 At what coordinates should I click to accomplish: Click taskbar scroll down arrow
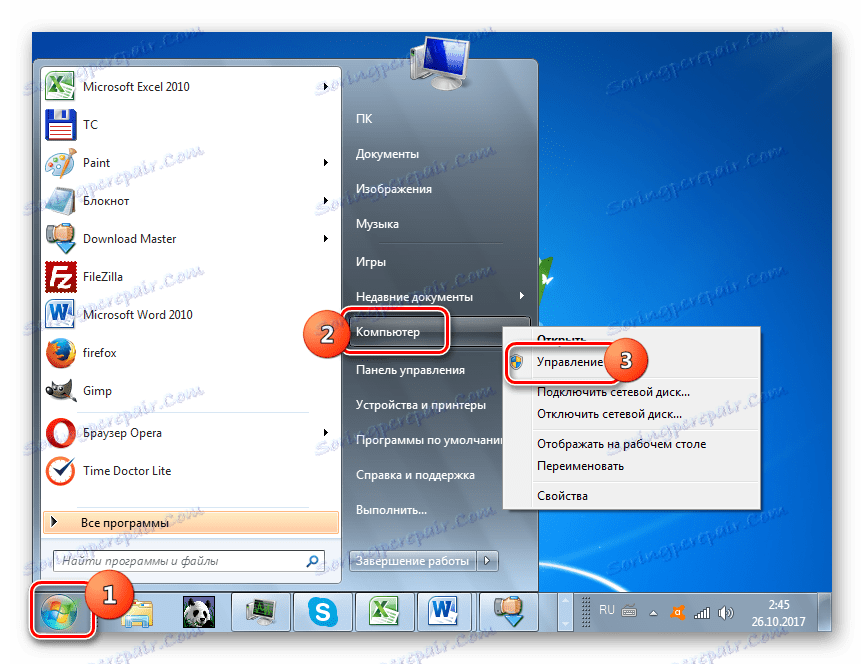click(565, 623)
